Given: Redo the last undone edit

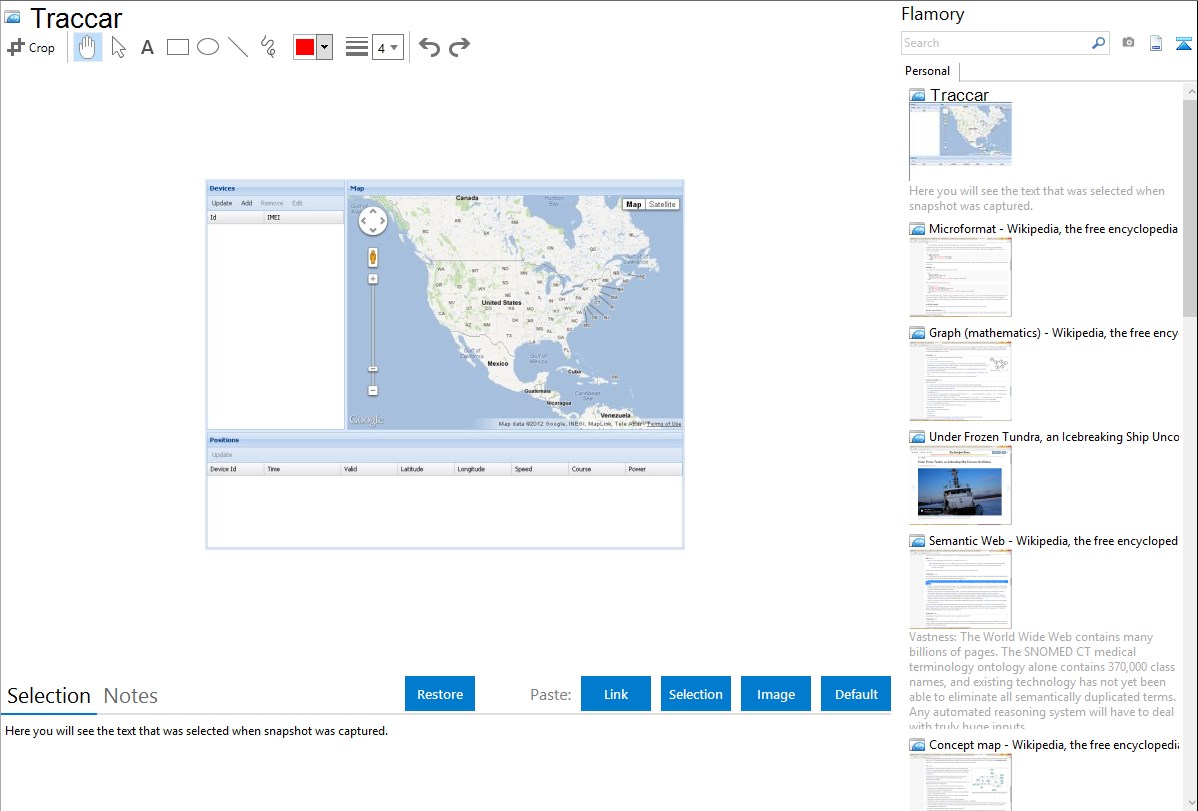Looking at the screenshot, I should (459, 47).
